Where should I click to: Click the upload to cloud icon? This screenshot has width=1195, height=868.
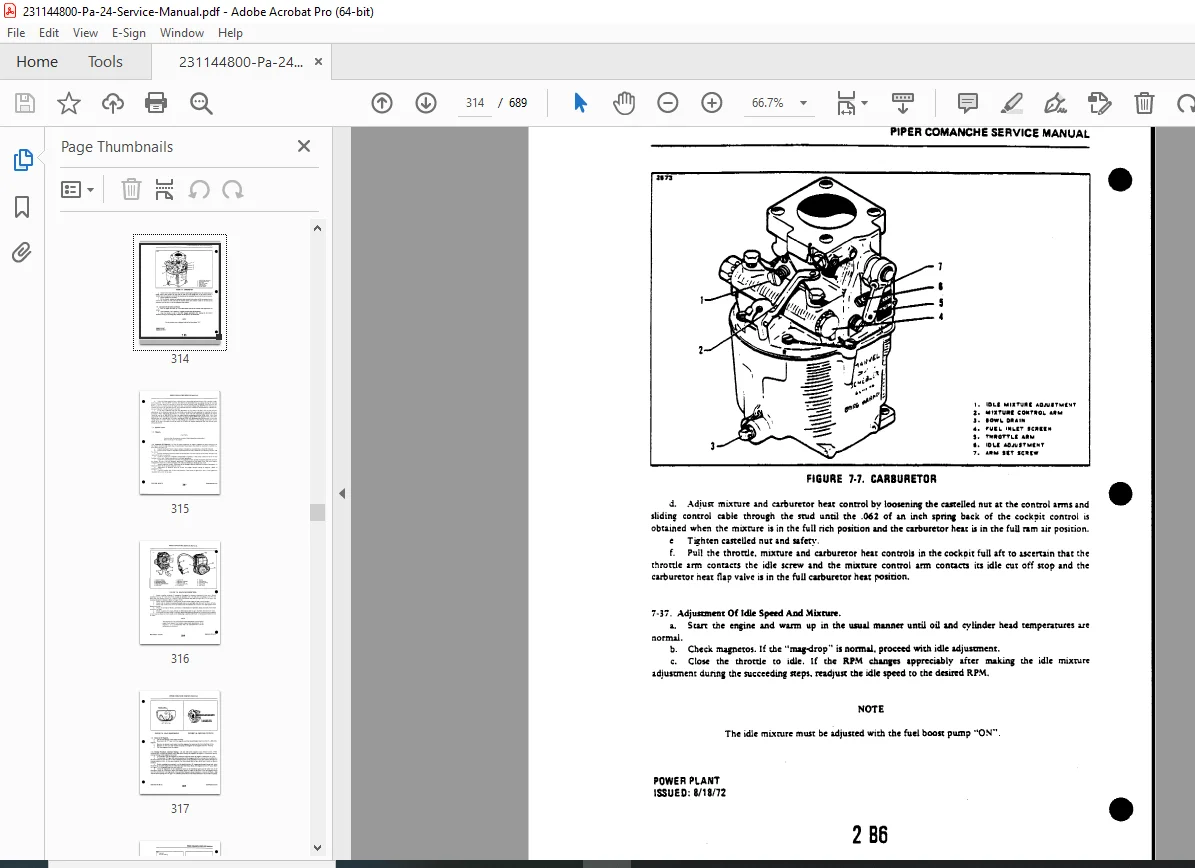coord(113,103)
